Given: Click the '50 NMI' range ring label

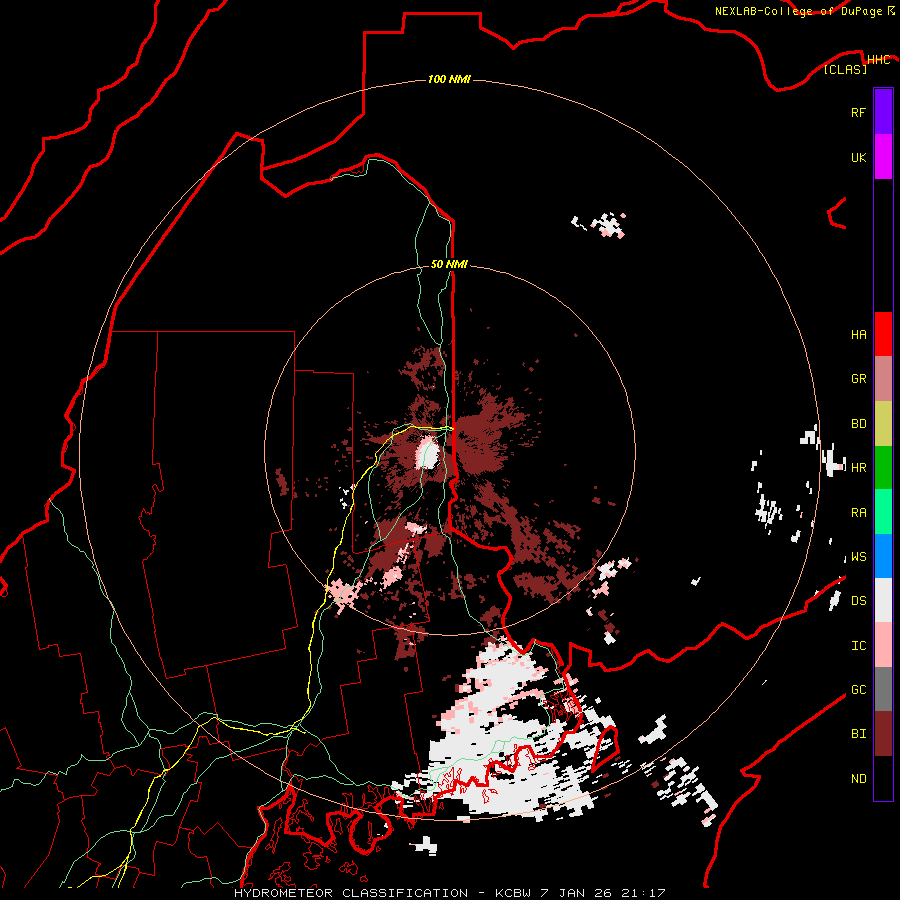Looking at the screenshot, I should point(449,264).
